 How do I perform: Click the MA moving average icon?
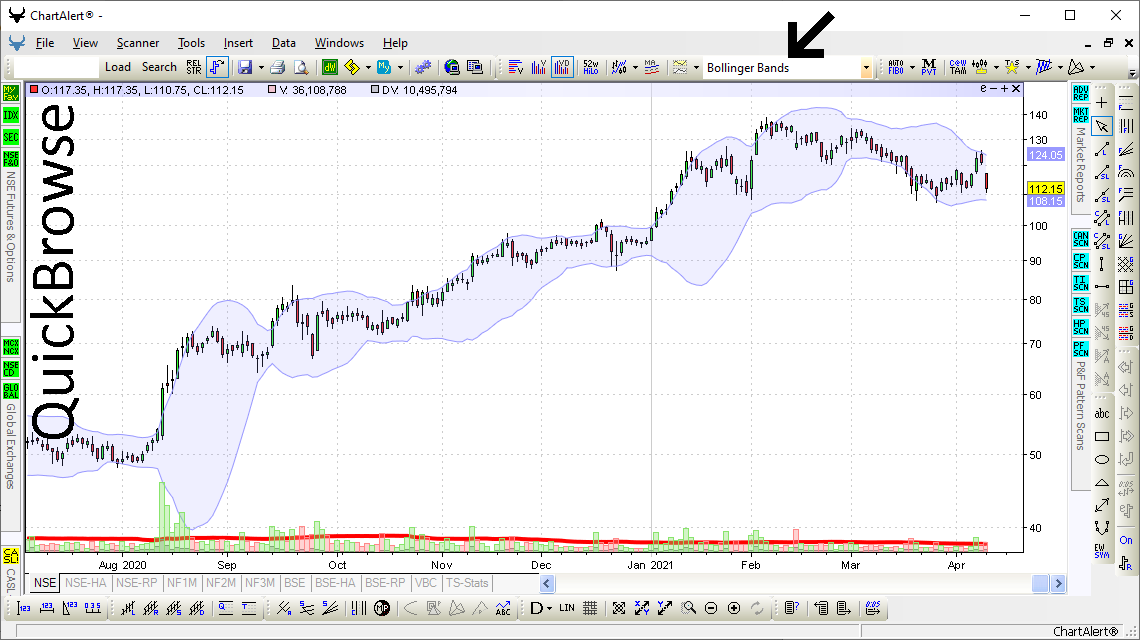(x=651, y=67)
